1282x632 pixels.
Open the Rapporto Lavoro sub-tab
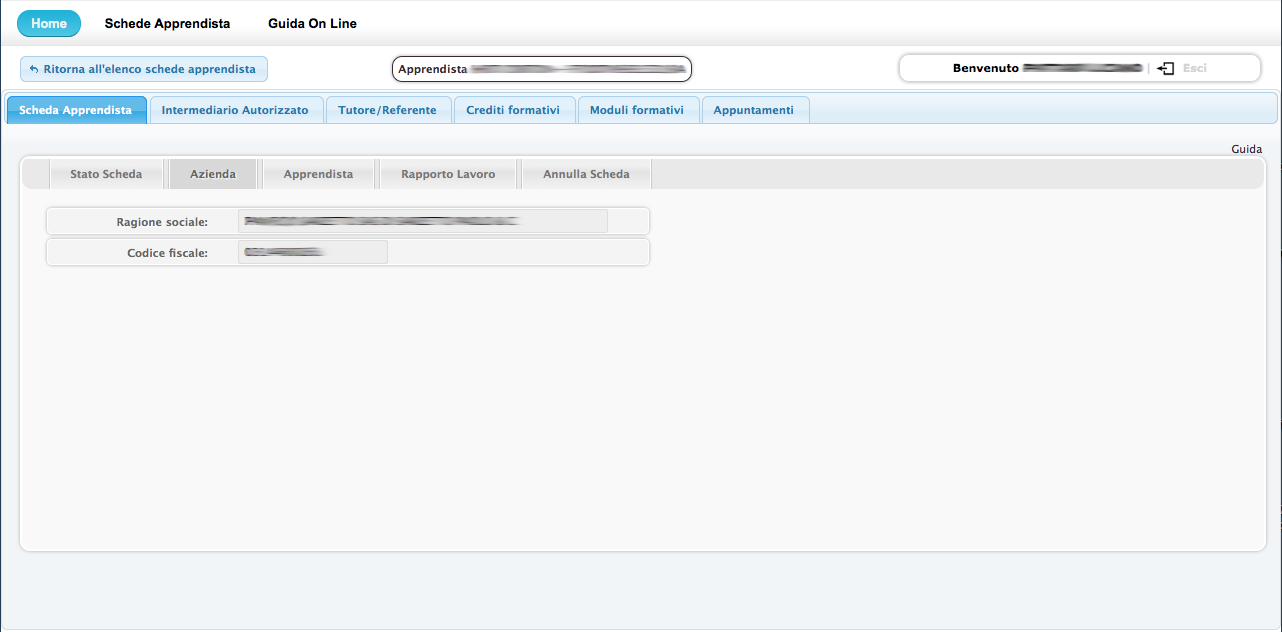pos(448,174)
